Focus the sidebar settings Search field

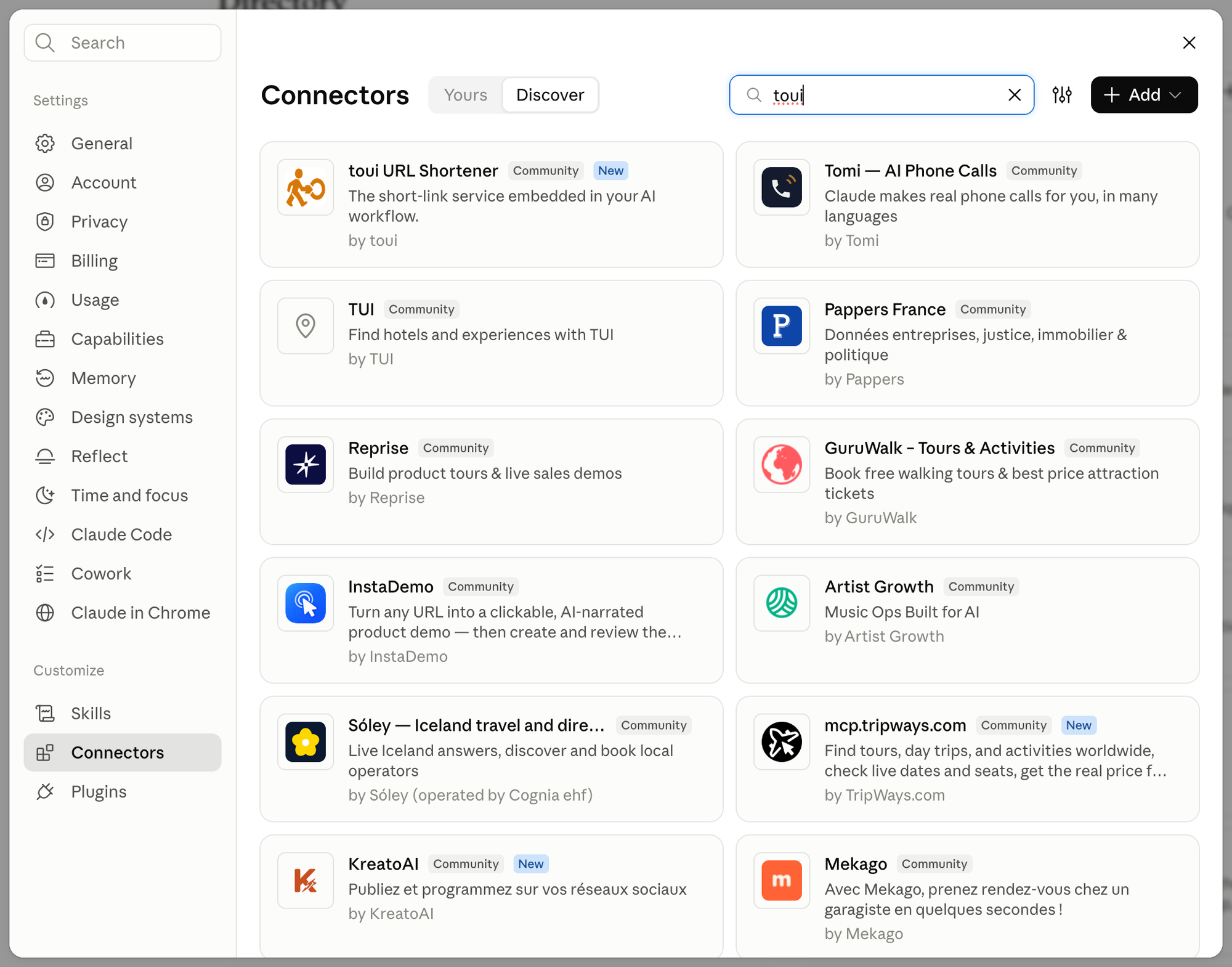click(x=123, y=43)
